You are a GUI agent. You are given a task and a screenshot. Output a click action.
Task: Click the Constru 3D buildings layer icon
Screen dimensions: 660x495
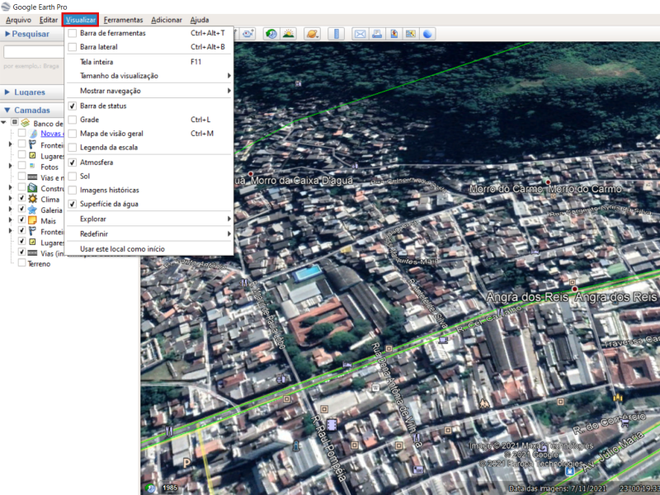[x=32, y=188]
